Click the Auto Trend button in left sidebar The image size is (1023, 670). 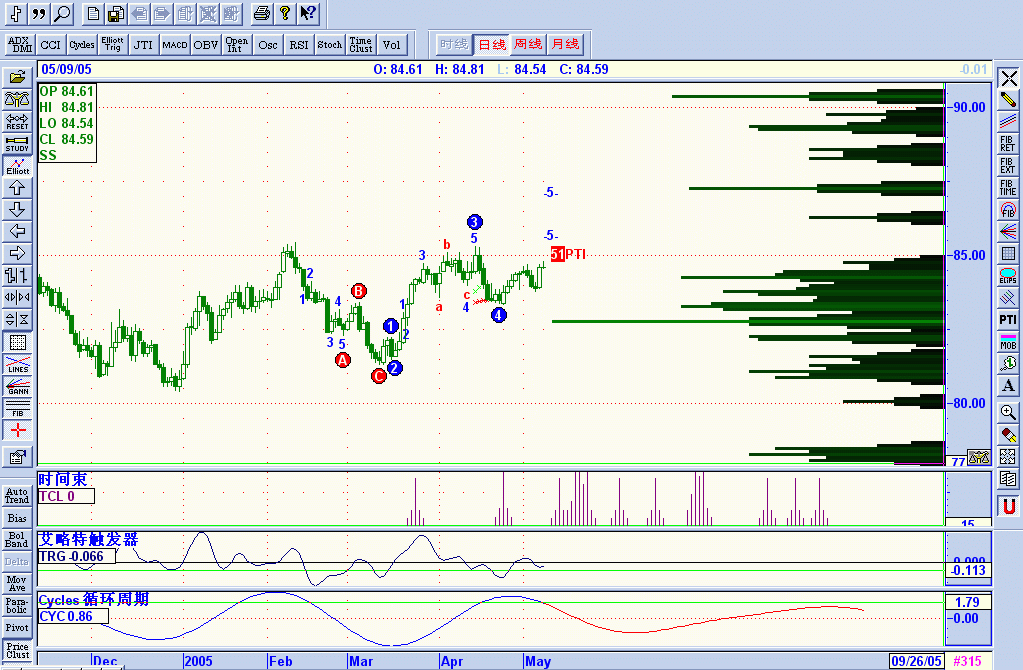click(x=17, y=496)
